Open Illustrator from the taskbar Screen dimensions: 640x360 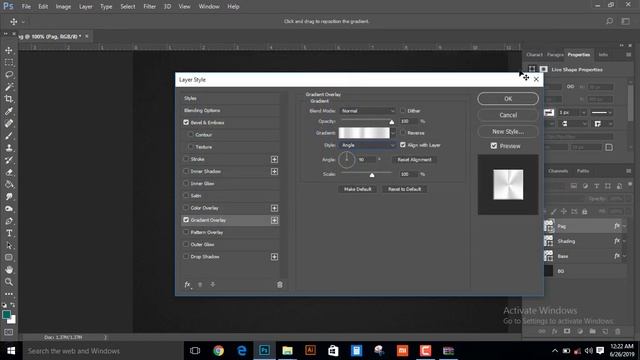310,351
